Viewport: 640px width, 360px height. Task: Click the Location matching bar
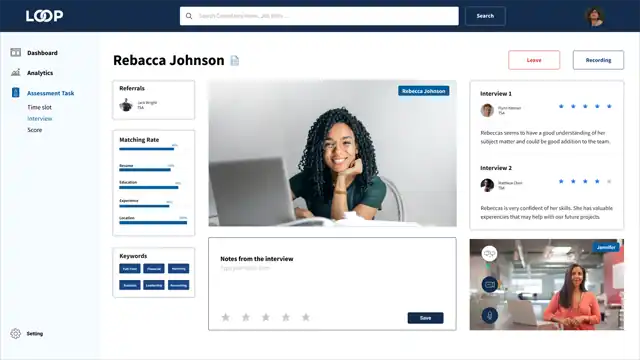(153, 222)
